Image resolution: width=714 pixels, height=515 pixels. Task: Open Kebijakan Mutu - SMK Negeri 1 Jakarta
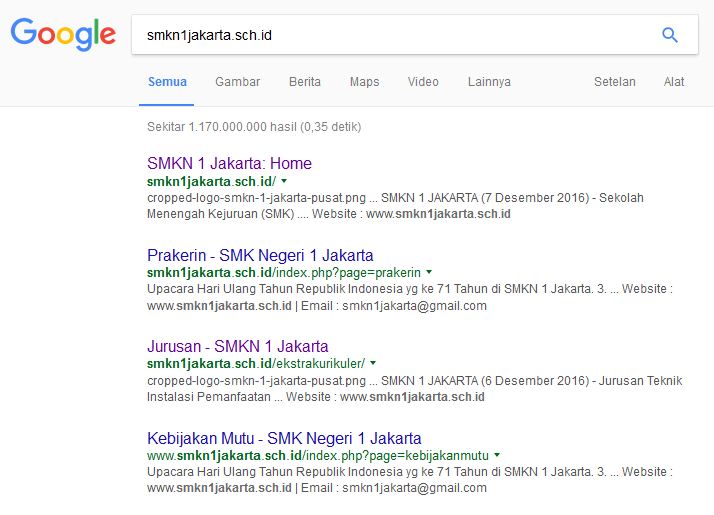tap(284, 438)
